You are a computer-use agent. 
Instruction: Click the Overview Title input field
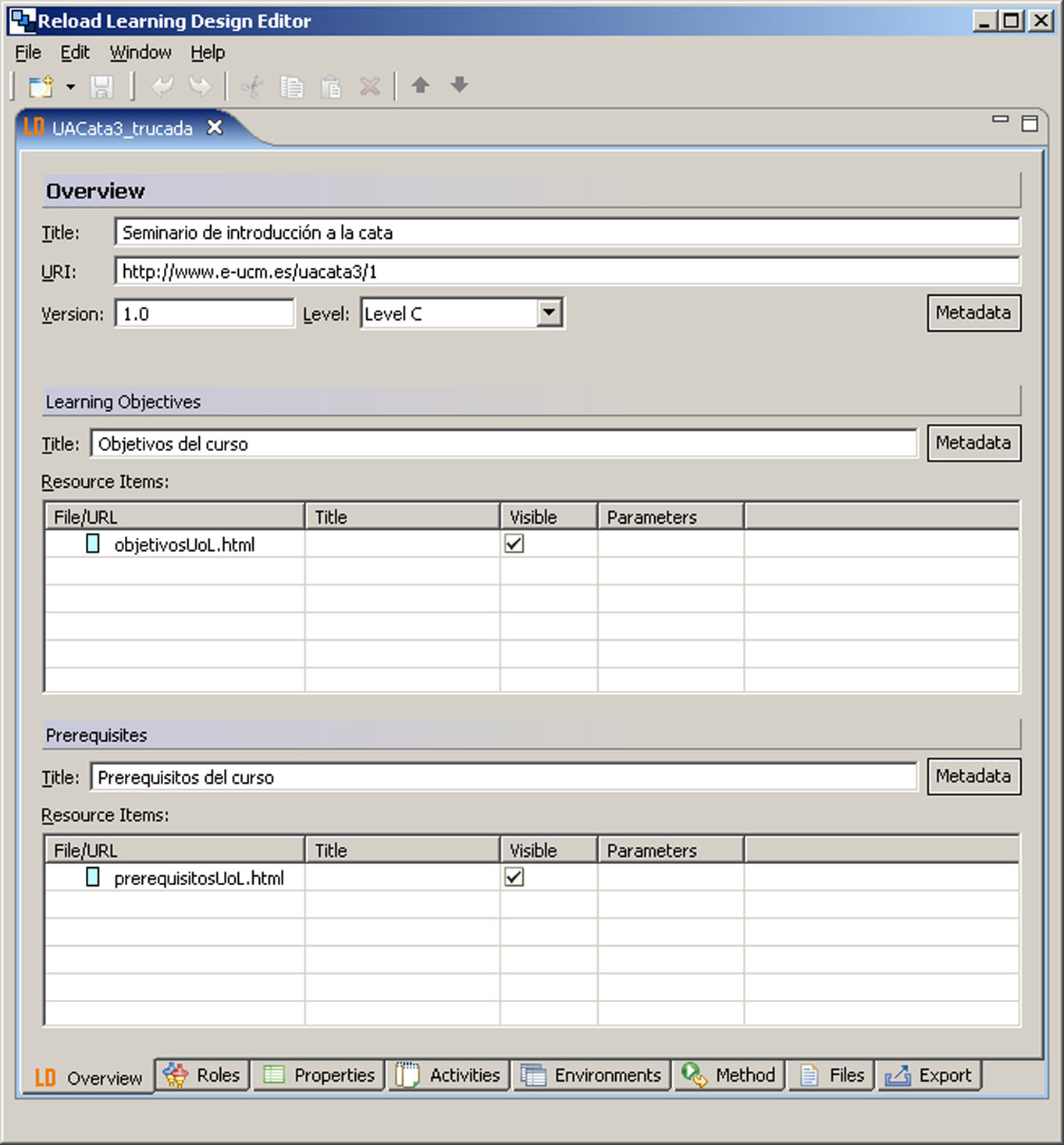coord(567,233)
